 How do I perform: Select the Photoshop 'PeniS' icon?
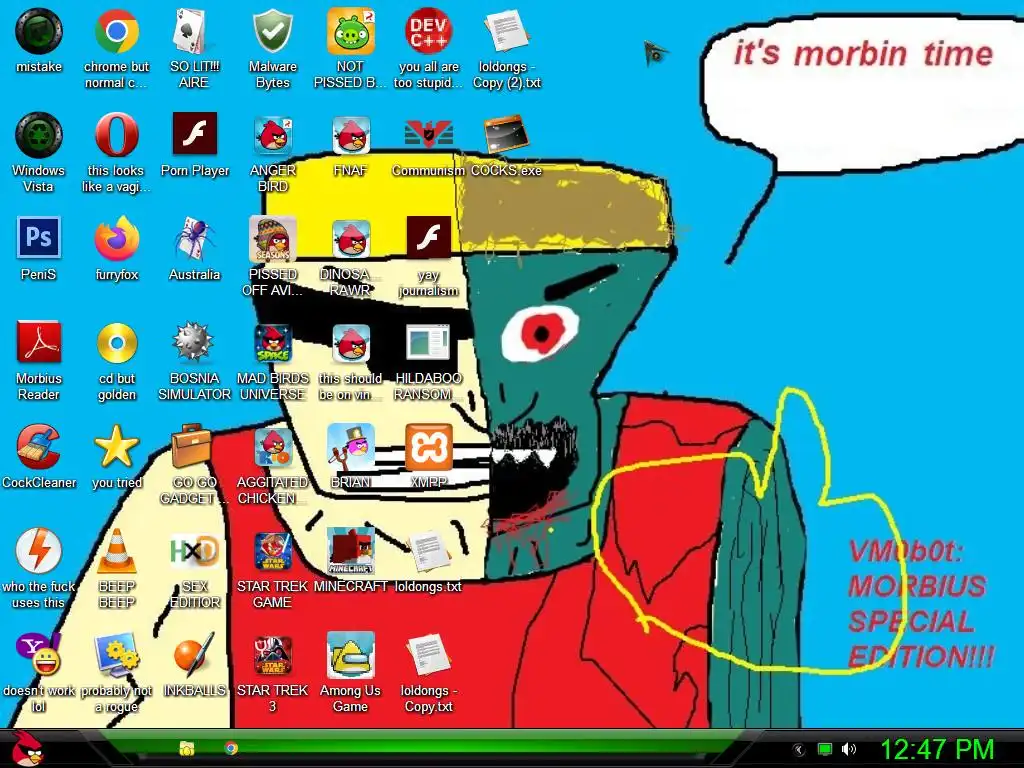tap(39, 238)
